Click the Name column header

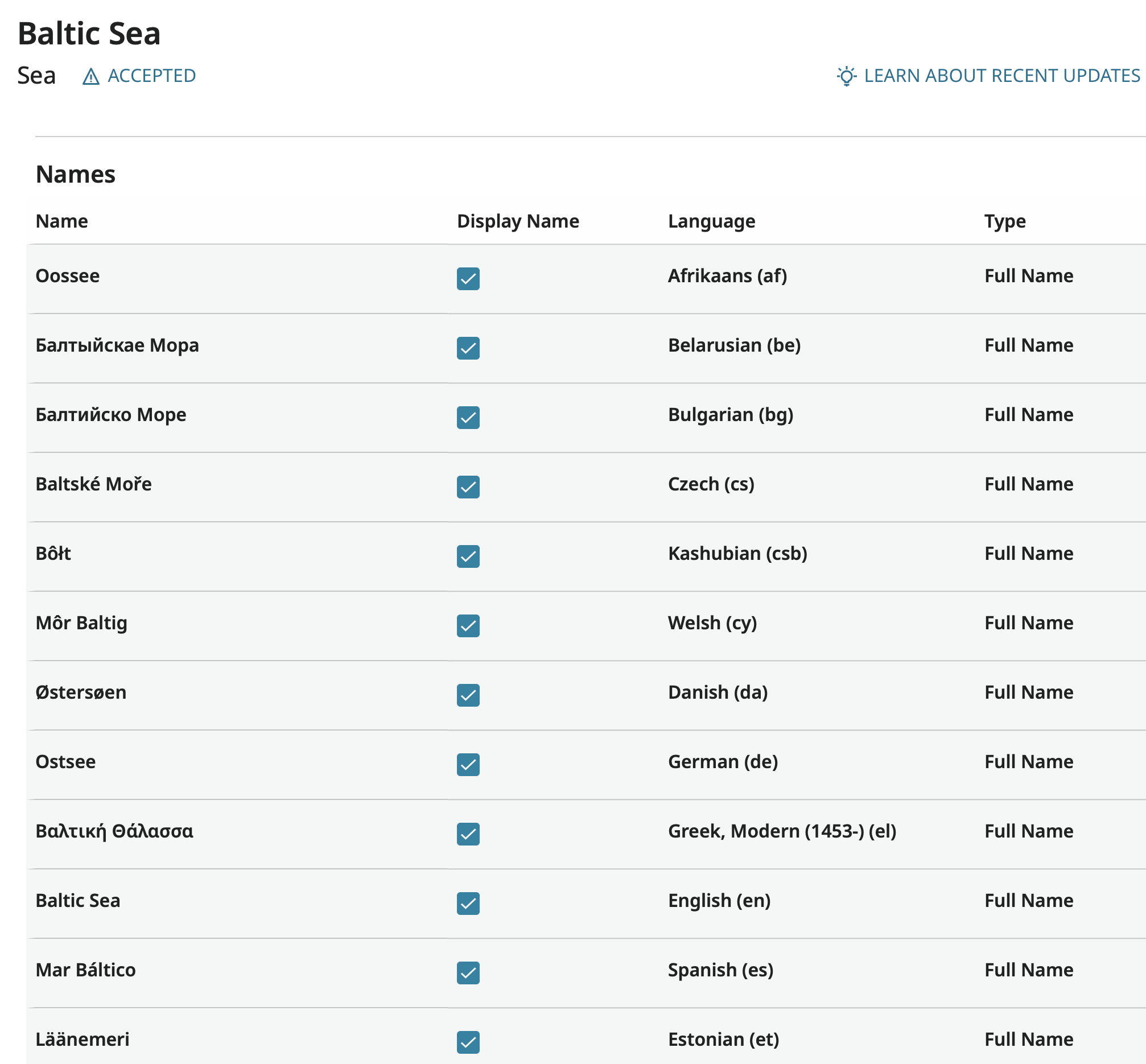point(61,221)
